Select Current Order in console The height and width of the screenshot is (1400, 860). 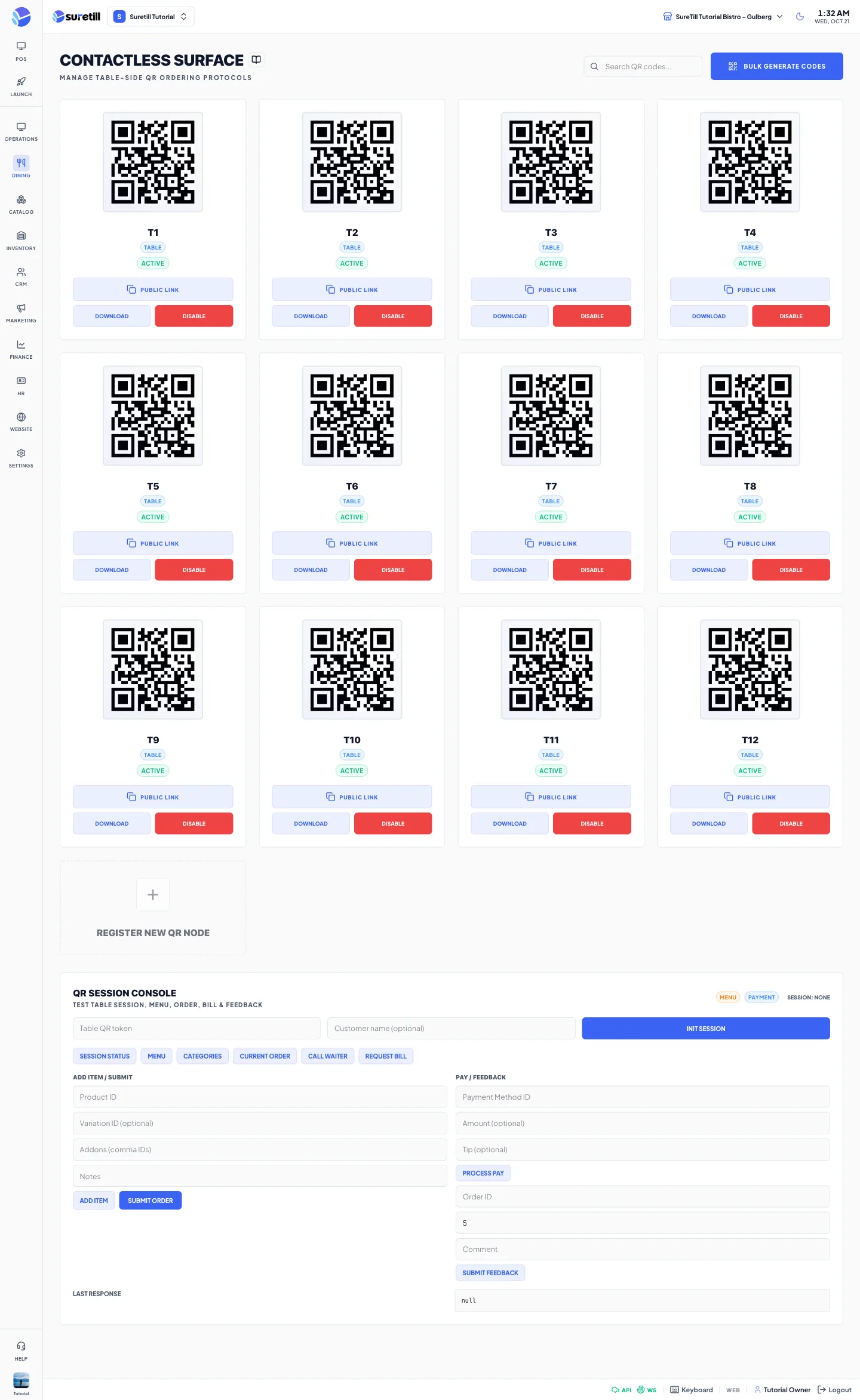[x=265, y=1056]
